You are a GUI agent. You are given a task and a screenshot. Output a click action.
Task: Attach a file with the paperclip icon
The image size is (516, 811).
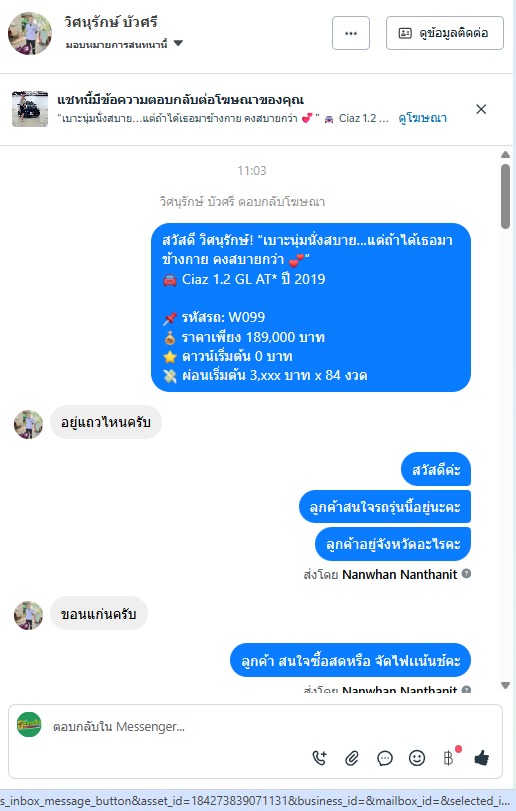coord(352,758)
